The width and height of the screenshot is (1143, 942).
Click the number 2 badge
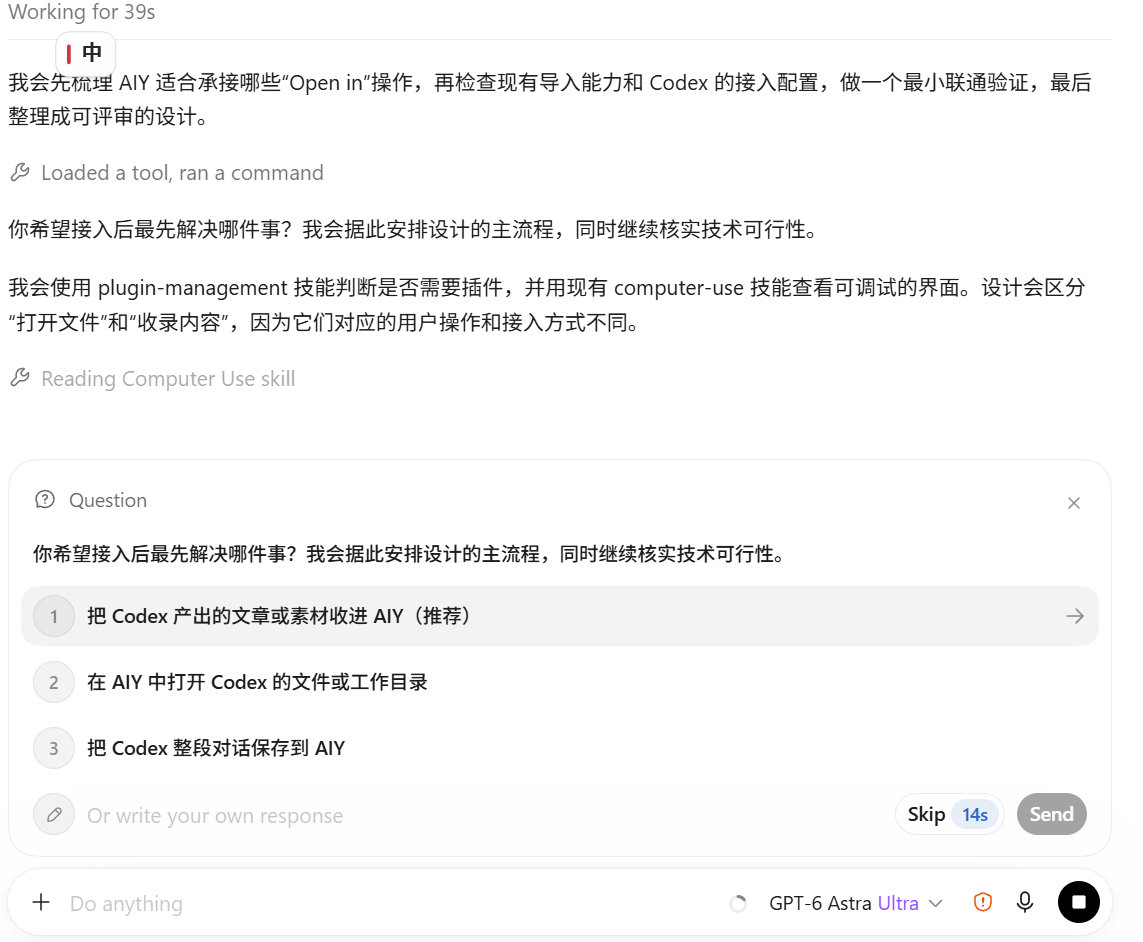[54, 682]
